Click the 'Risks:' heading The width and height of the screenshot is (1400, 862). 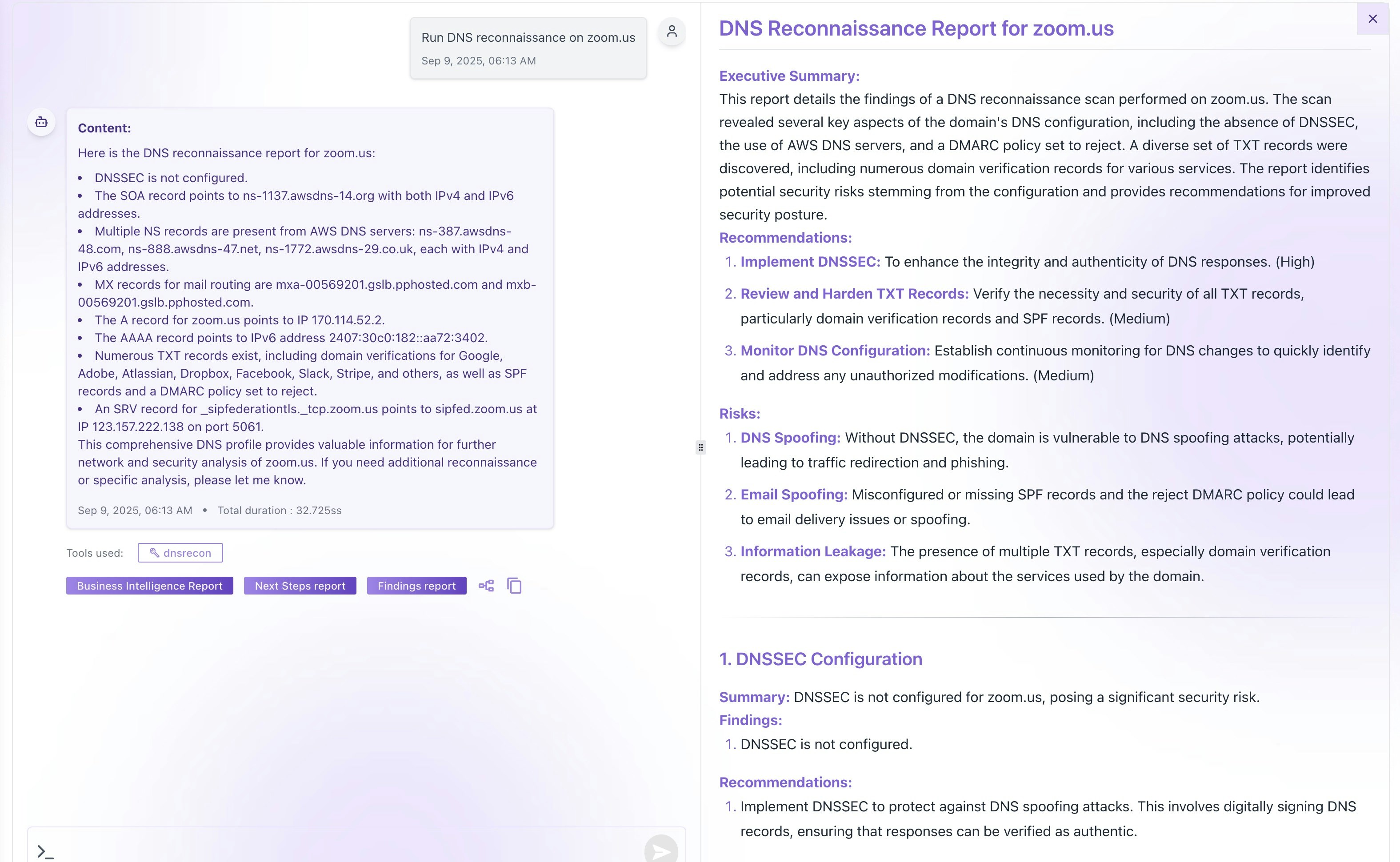tap(740, 413)
